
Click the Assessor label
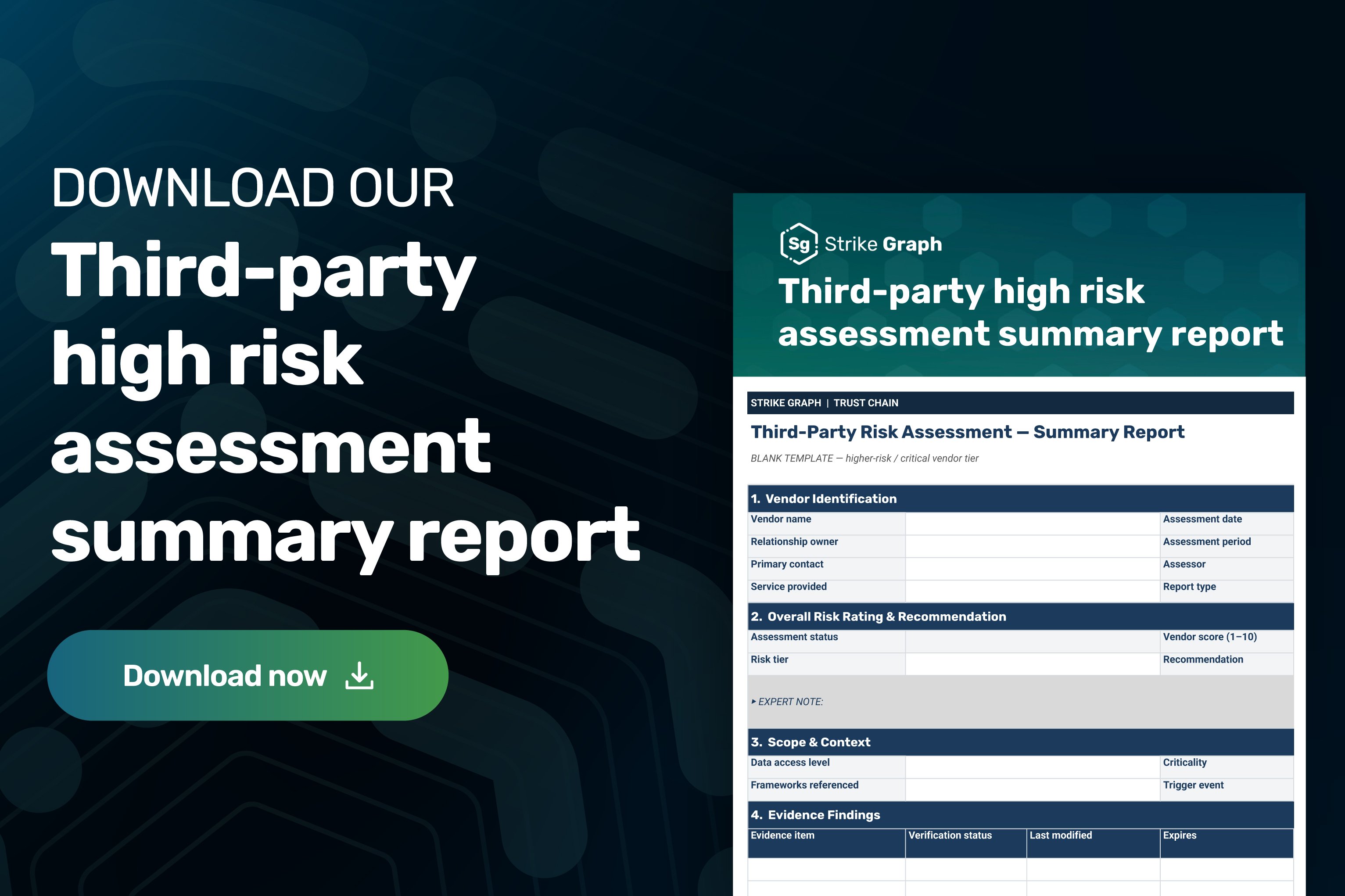[x=1184, y=564]
